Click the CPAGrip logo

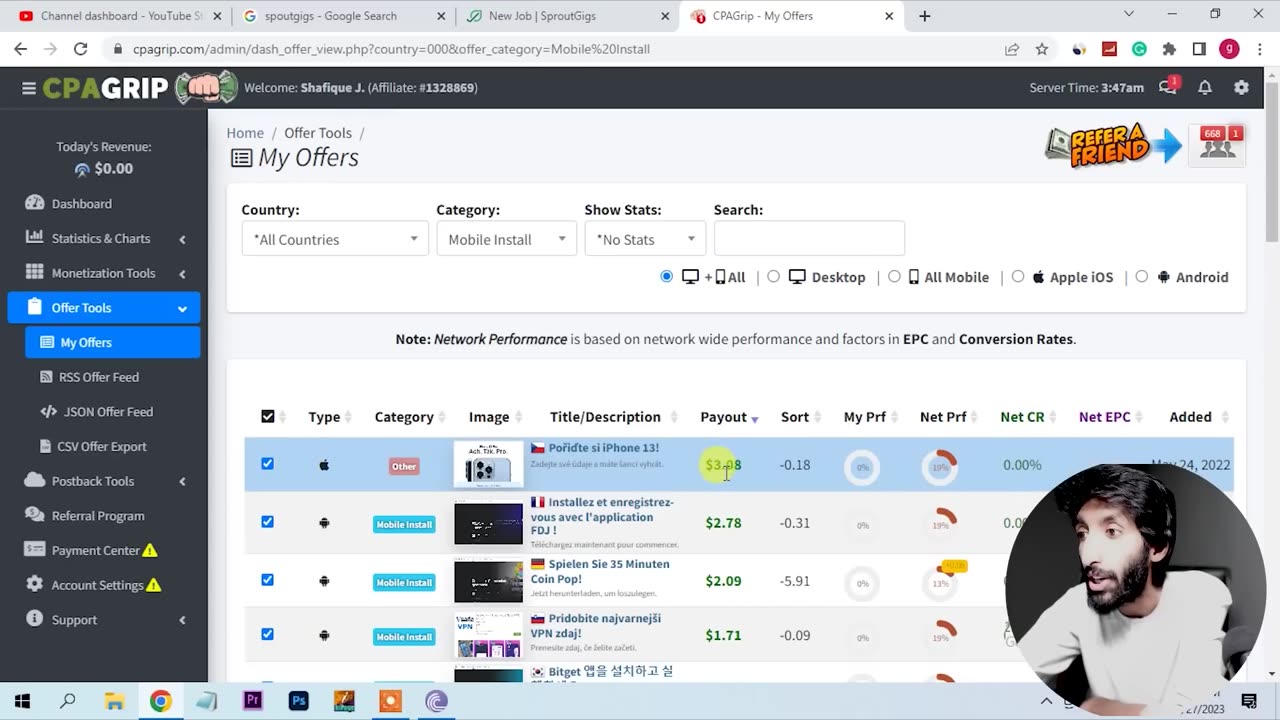(142, 88)
